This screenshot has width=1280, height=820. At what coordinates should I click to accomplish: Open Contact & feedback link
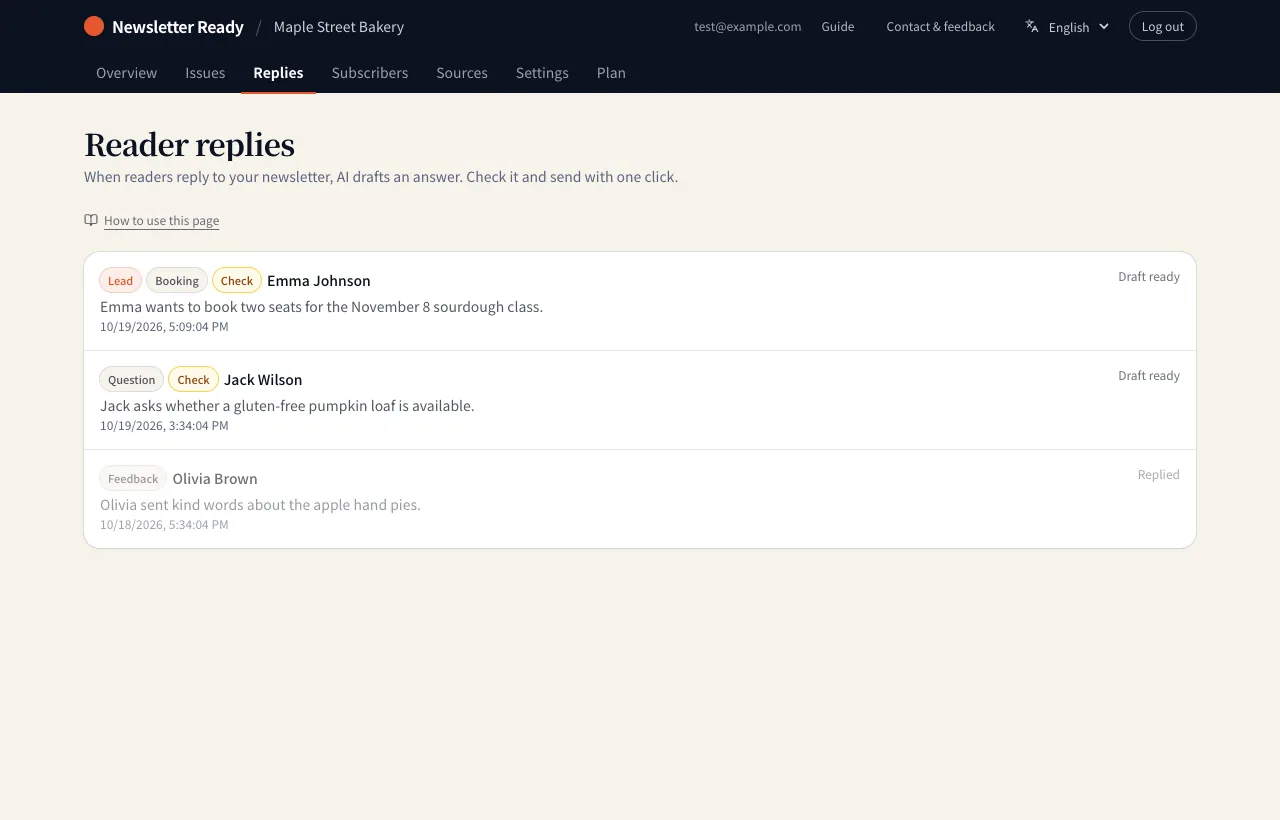coord(940,26)
